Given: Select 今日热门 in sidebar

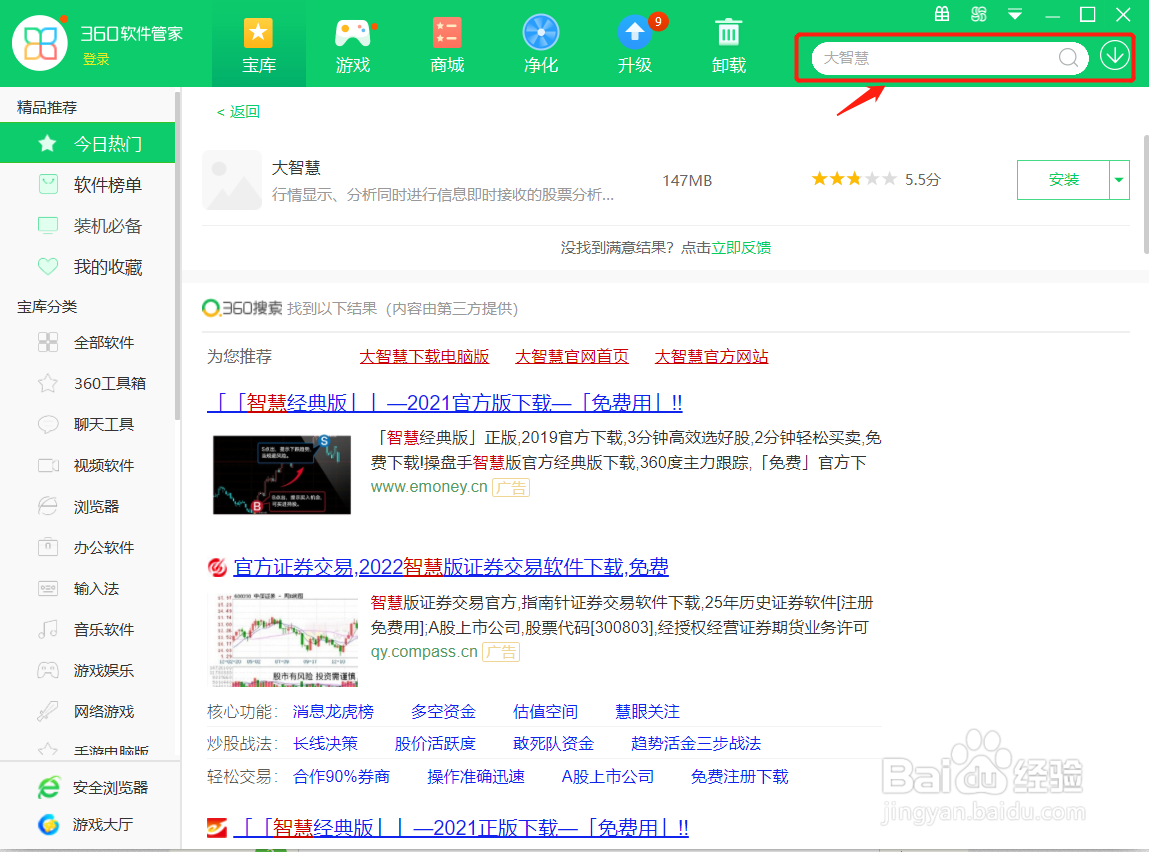Looking at the screenshot, I should pyautogui.click(x=88, y=144).
